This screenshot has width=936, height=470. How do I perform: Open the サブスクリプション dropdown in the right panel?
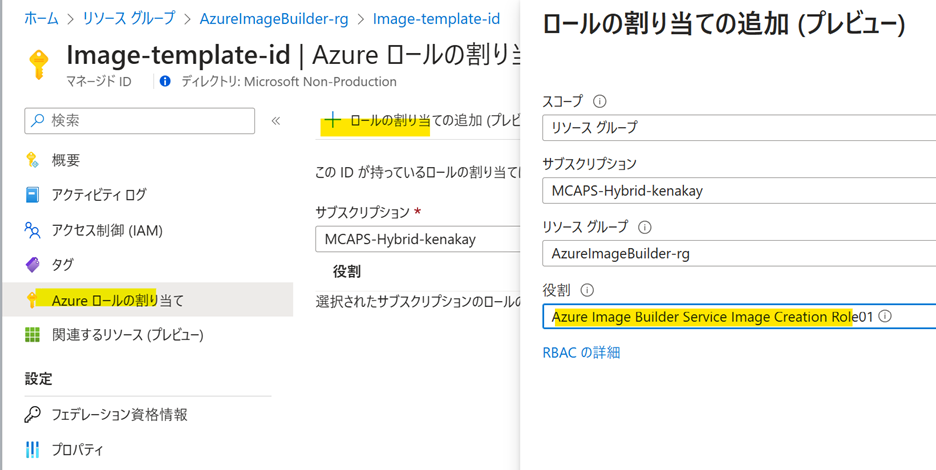[738, 190]
